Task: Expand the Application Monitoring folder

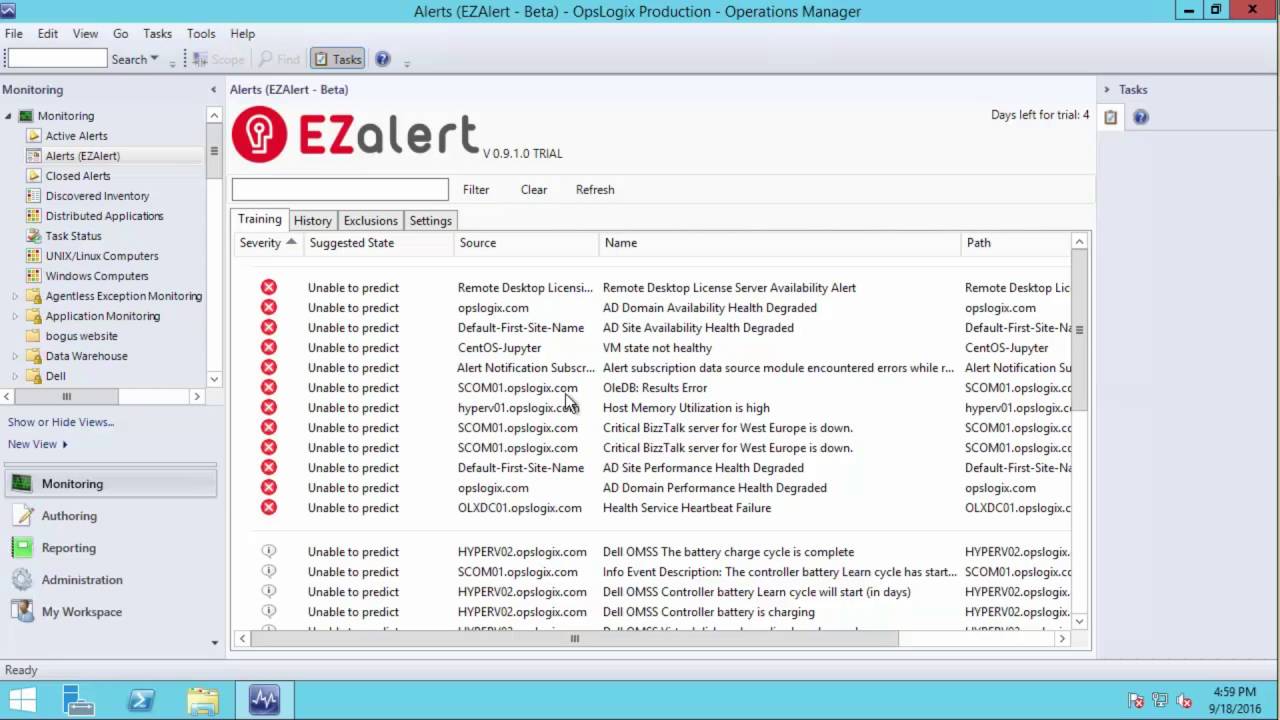Action: click(15, 316)
